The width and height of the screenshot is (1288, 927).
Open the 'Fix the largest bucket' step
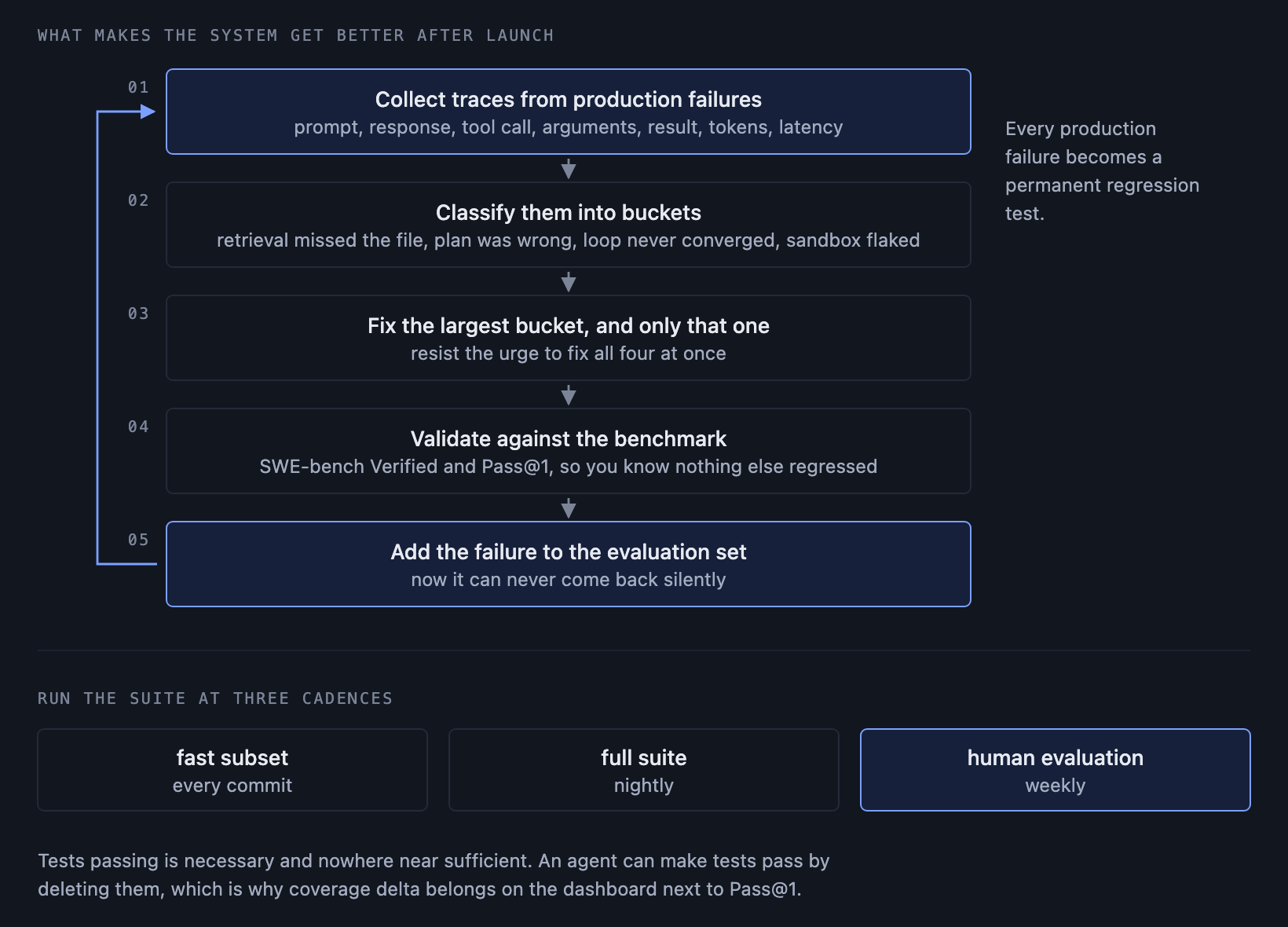coord(569,338)
